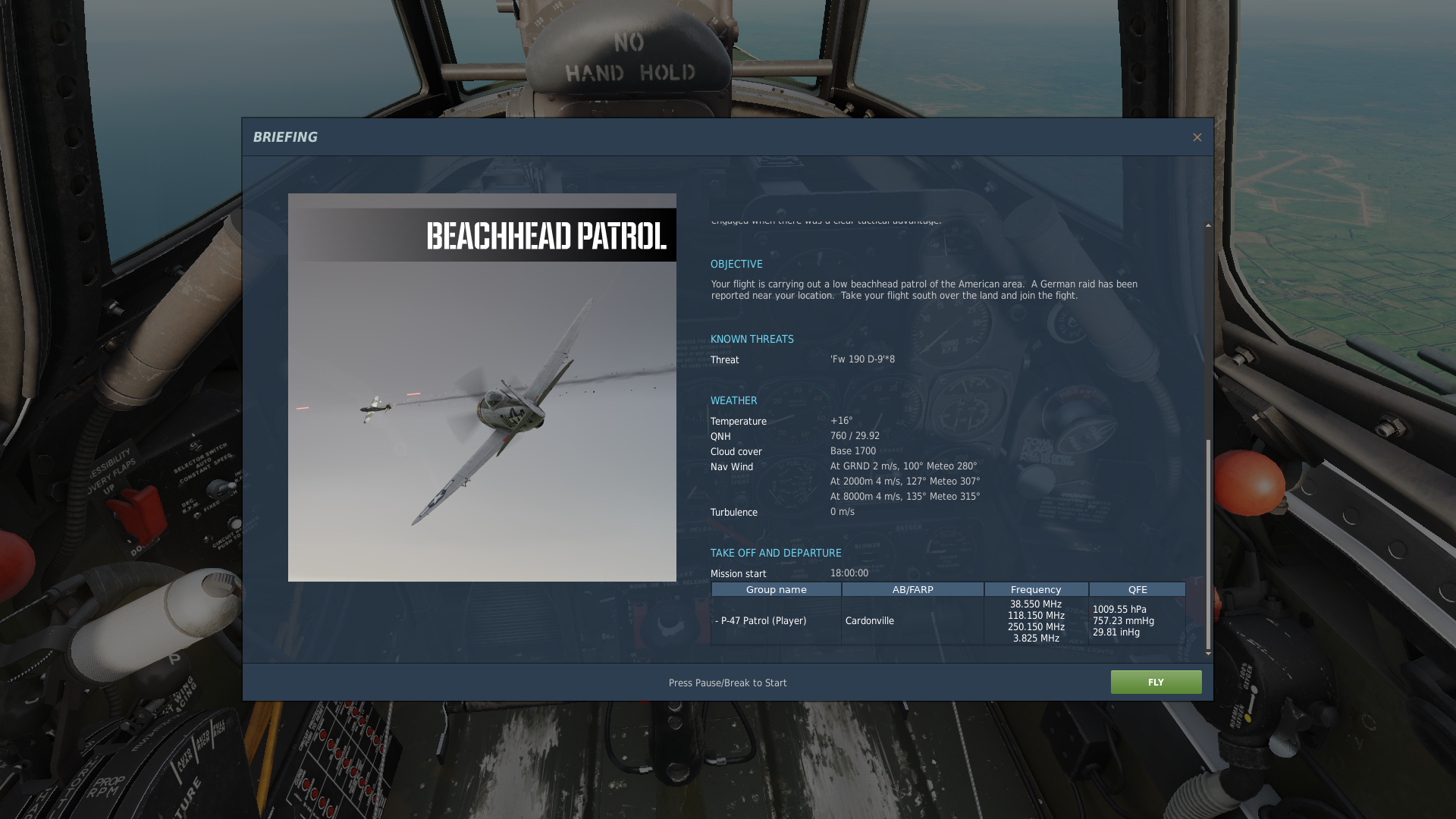Click the 29.81 inHg QFE value
The image size is (1456, 819).
coord(1116,632)
